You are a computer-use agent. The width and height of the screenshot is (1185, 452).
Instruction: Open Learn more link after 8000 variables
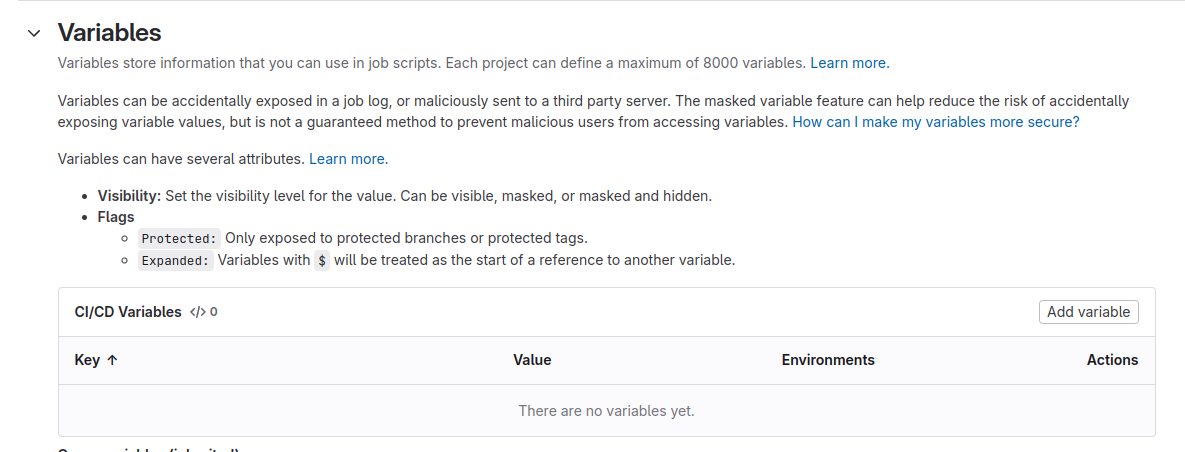point(849,63)
